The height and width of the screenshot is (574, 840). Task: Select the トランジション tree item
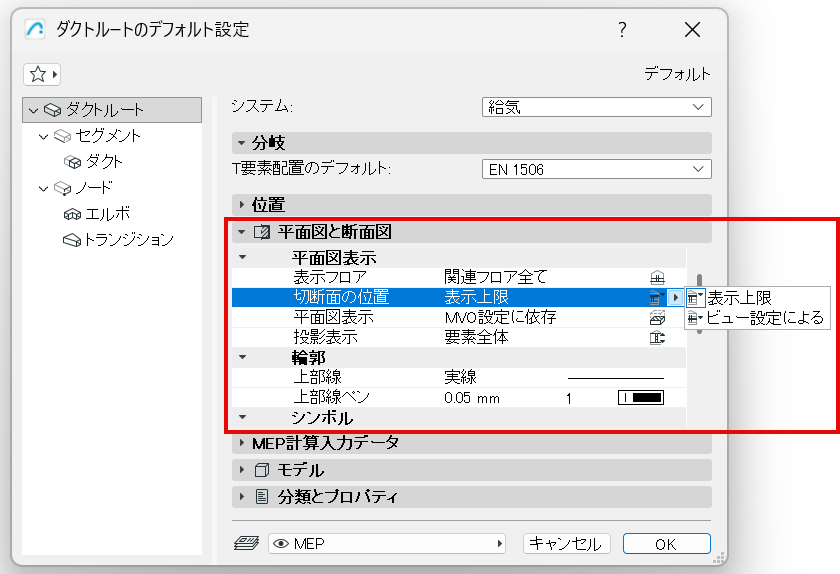(x=129, y=239)
